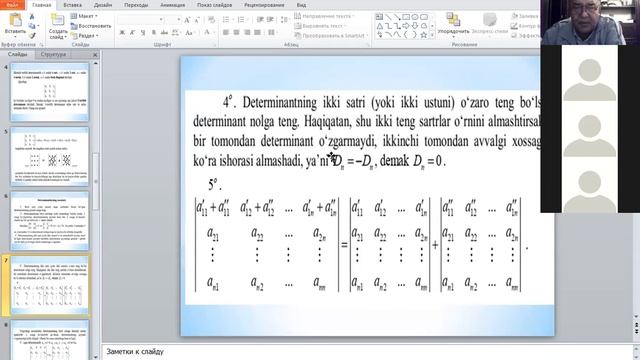Click the font color A swatch
The image size is (640, 360).
[x=207, y=32]
